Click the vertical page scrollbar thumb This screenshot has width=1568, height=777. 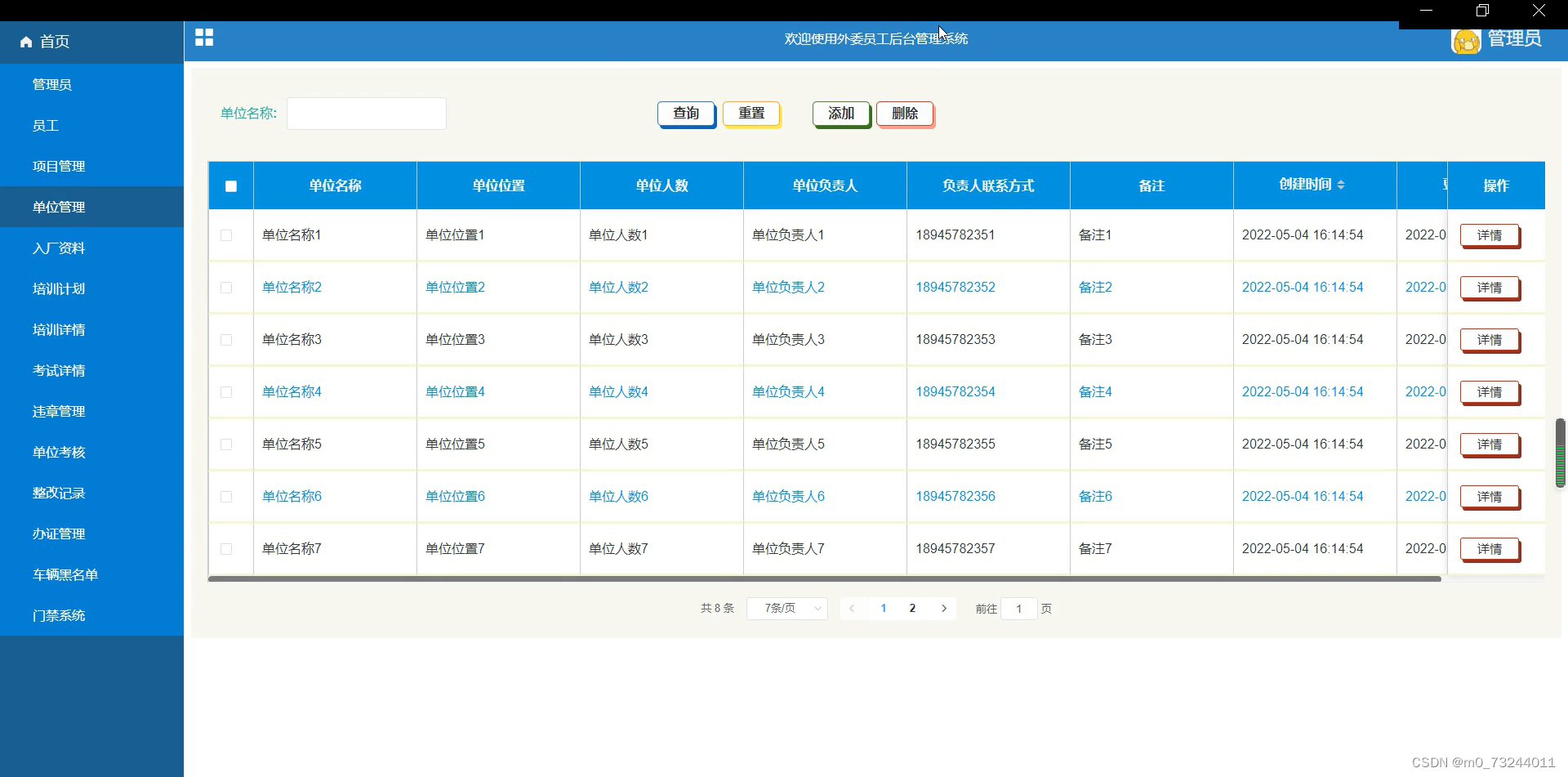(x=1560, y=453)
